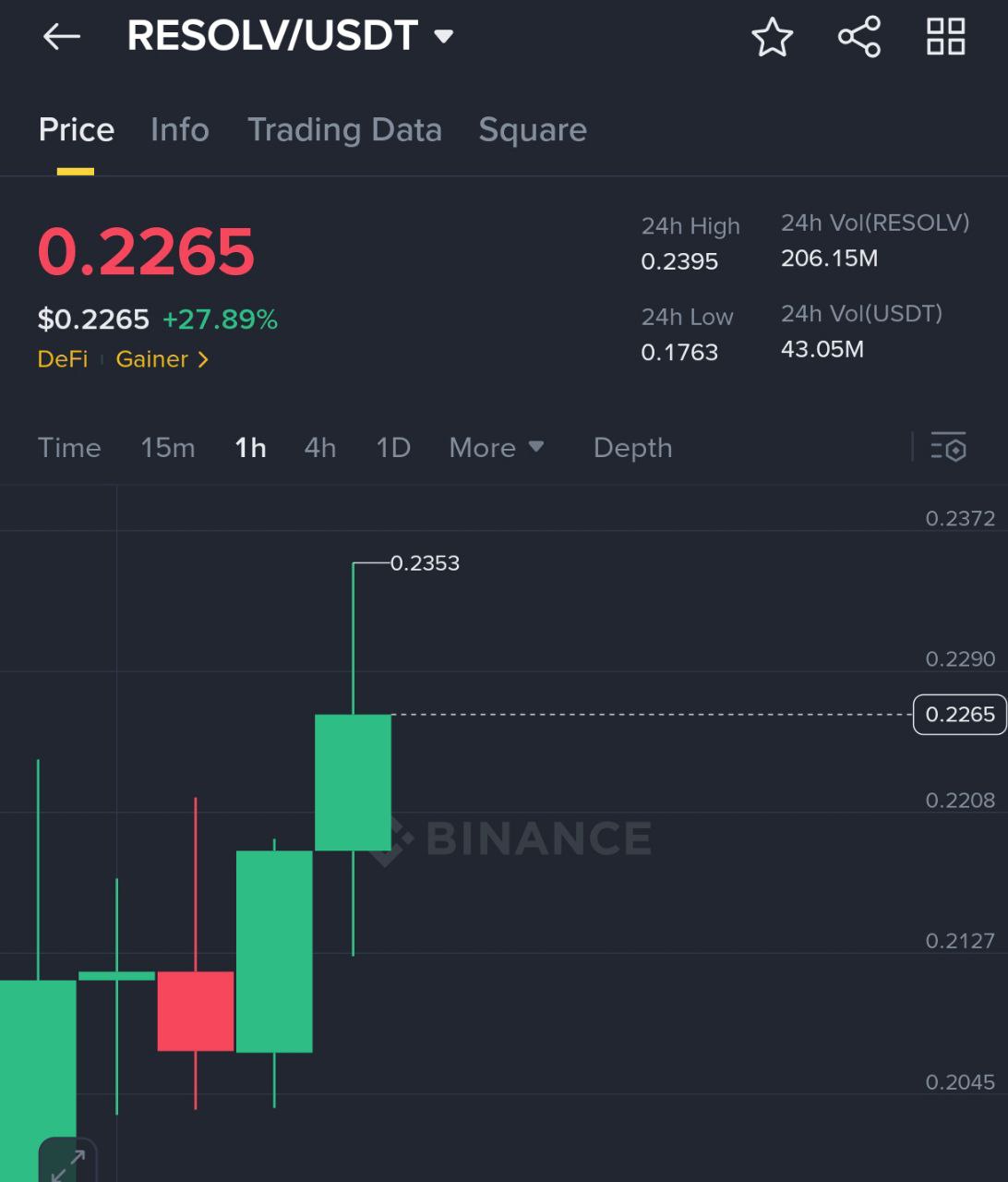Tap the large red 0.2265 price
The image size is (1008, 1182).
146,251
